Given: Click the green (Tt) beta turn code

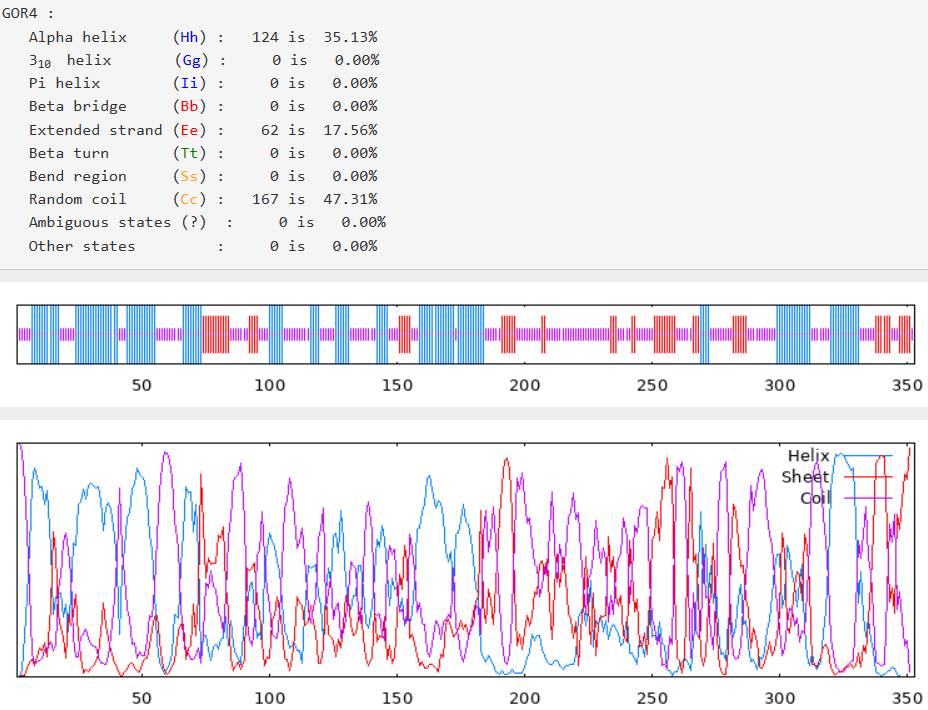Looking at the screenshot, I should point(189,153).
